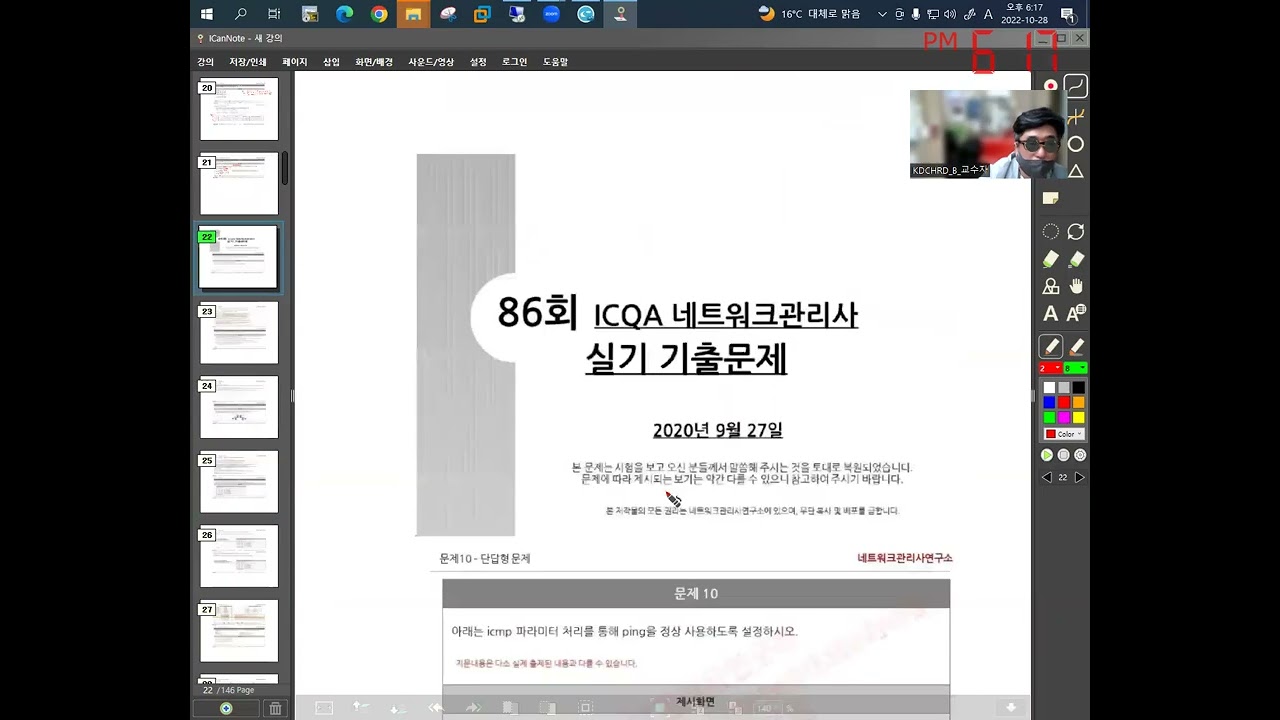Open the 페이지 menu

click(x=295, y=62)
